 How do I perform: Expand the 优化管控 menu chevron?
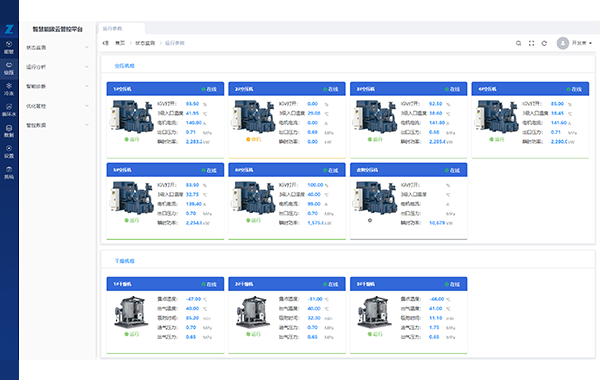coord(86,106)
